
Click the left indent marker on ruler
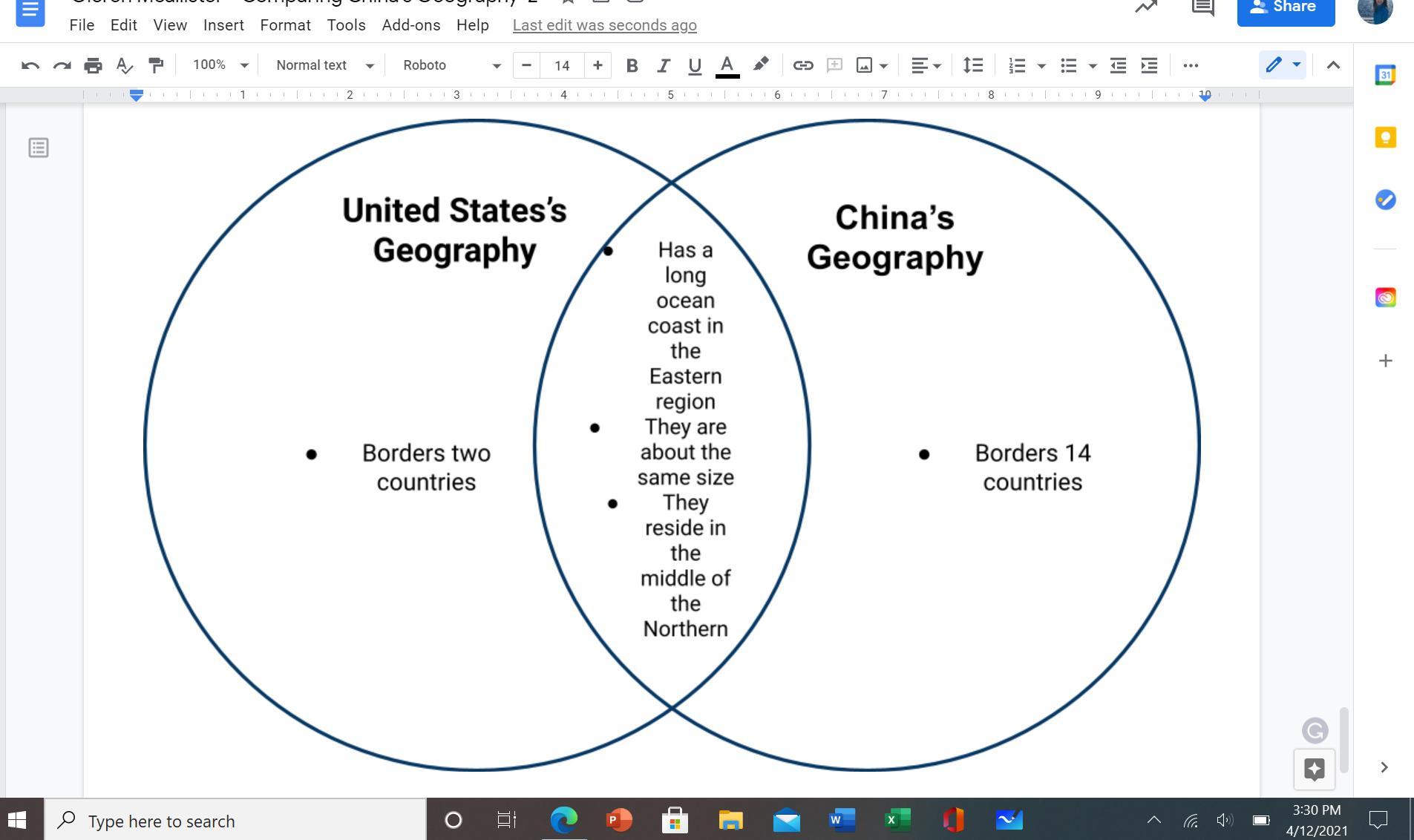[136, 95]
